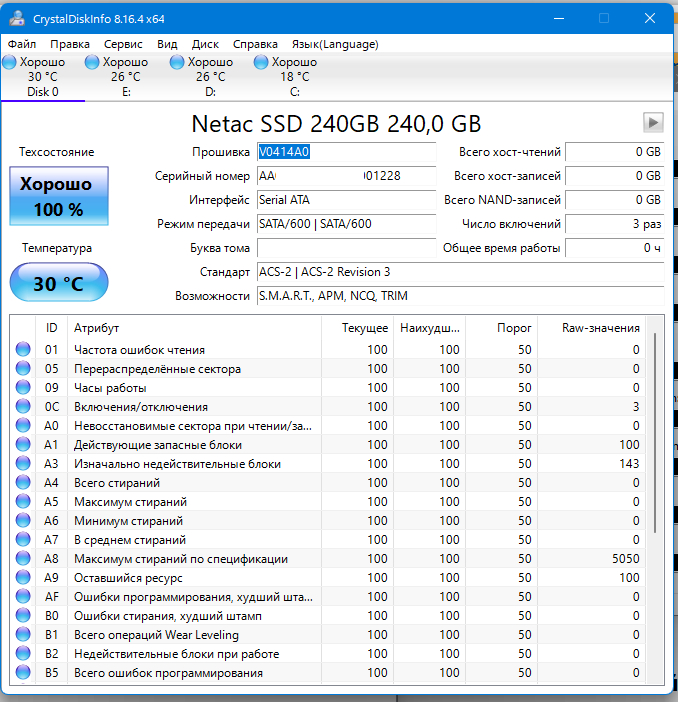Click the Стандарт field ACS-2

pyautogui.click(x=460, y=272)
